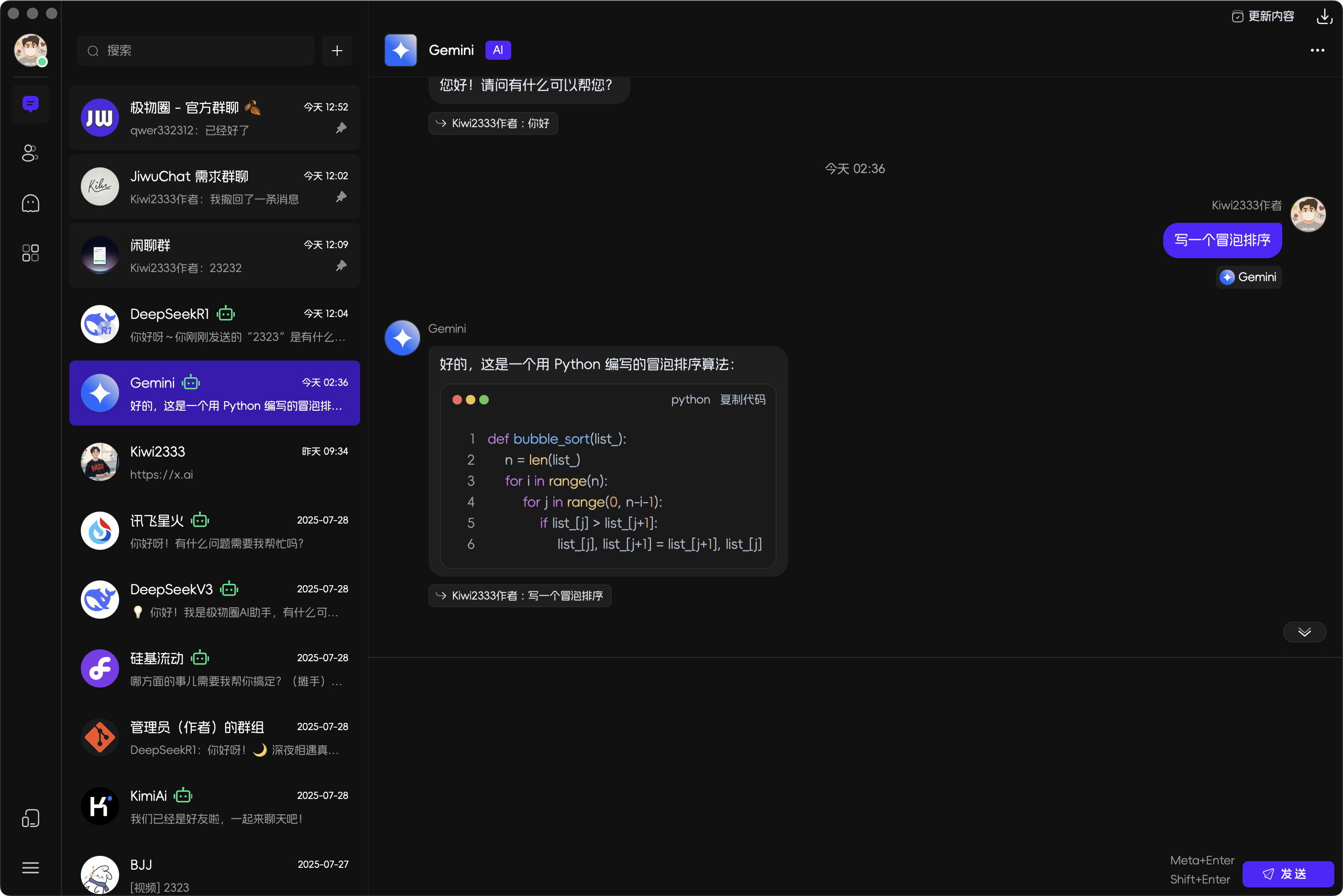
Task: Click robot icon beside KimiAi name
Action: [183, 796]
